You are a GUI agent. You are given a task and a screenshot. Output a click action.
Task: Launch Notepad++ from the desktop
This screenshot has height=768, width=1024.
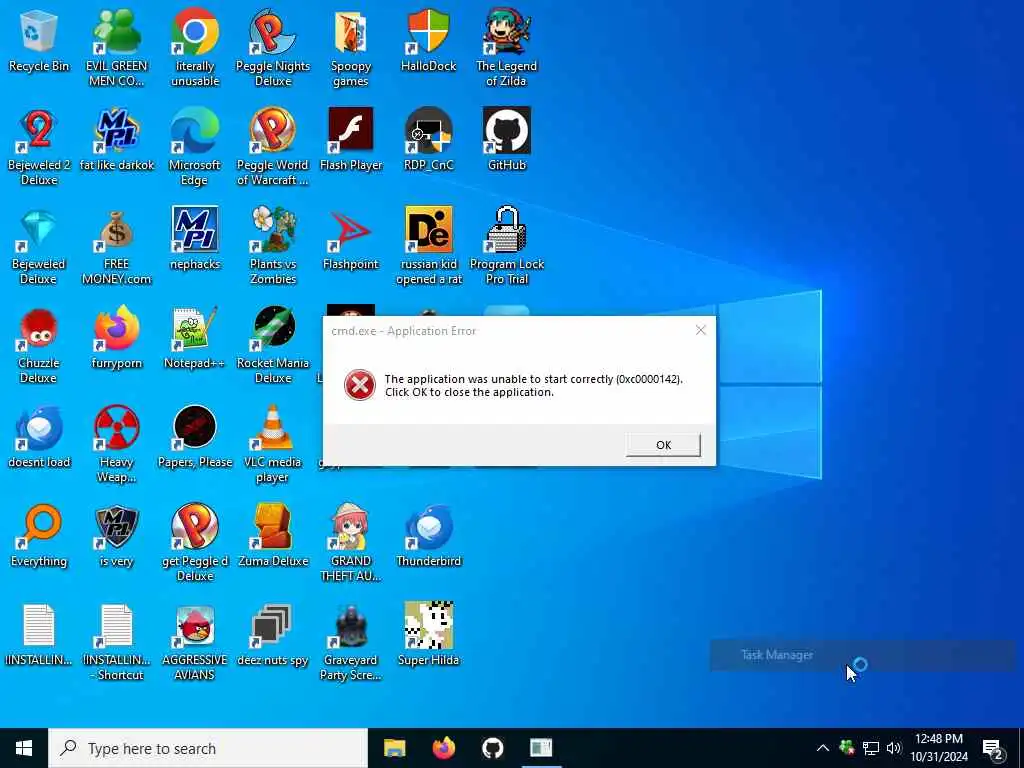195,338
